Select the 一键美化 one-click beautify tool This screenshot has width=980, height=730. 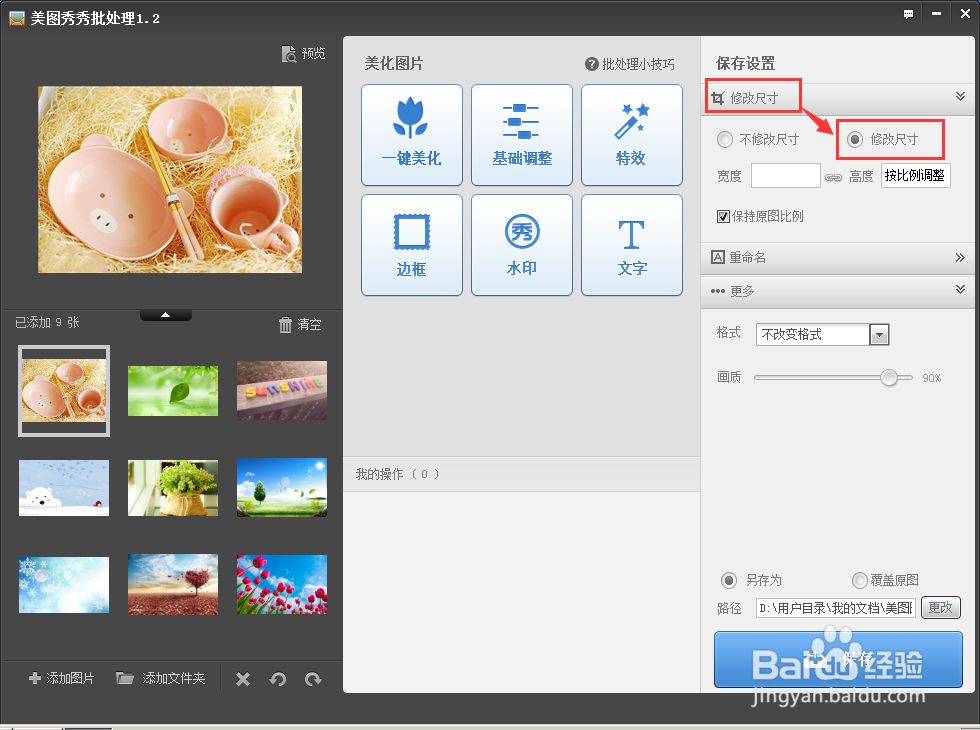tap(411, 135)
